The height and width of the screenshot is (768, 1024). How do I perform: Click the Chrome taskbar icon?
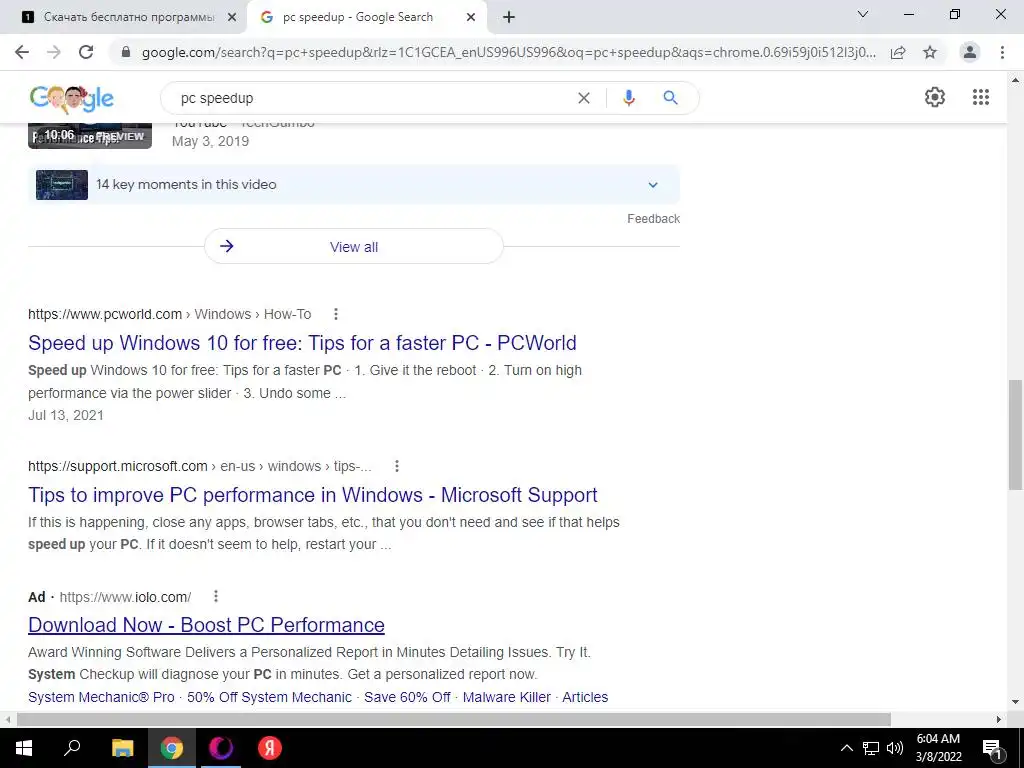172,748
